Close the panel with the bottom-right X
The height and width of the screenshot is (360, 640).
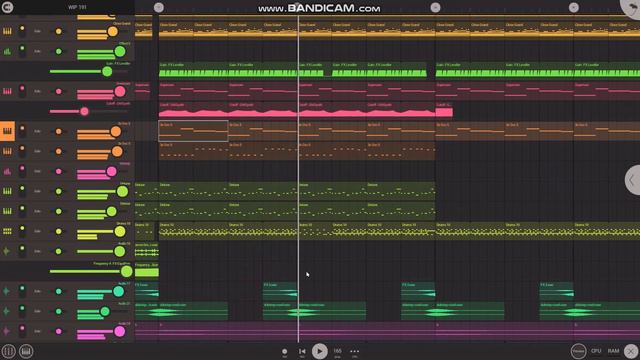coord(632,351)
